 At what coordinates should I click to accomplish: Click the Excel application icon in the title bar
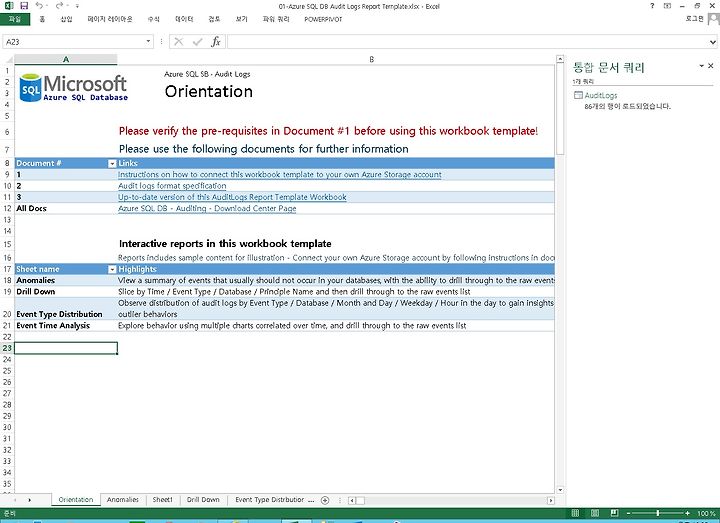click(x=9, y=6)
